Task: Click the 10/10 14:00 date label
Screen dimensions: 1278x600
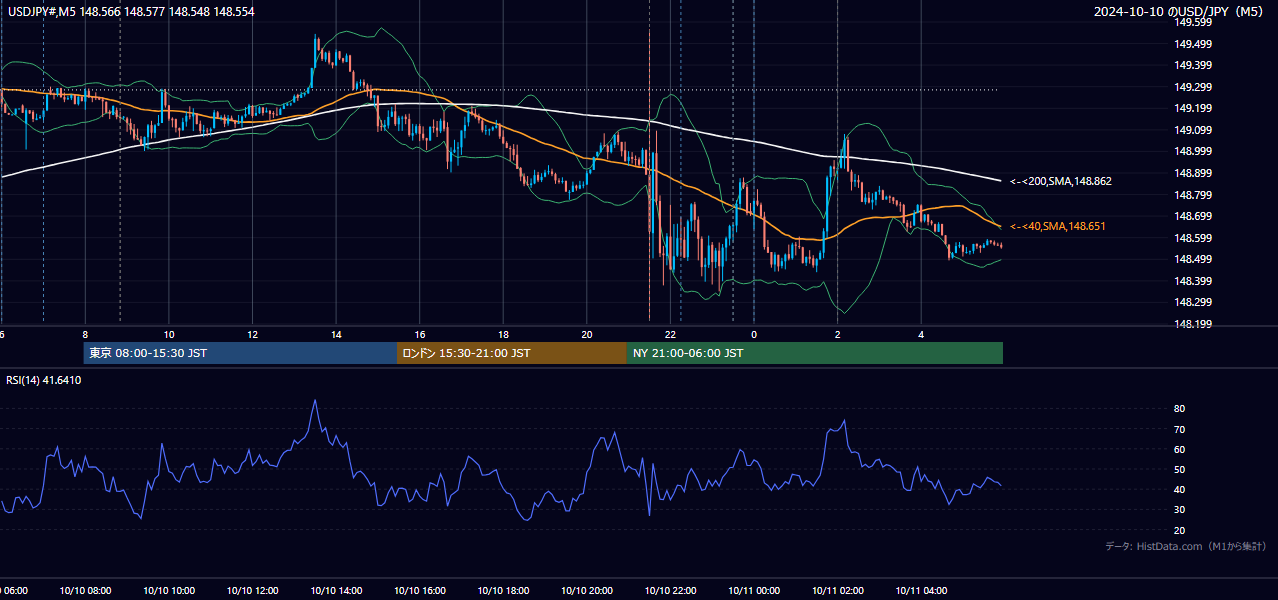Action: point(335,591)
